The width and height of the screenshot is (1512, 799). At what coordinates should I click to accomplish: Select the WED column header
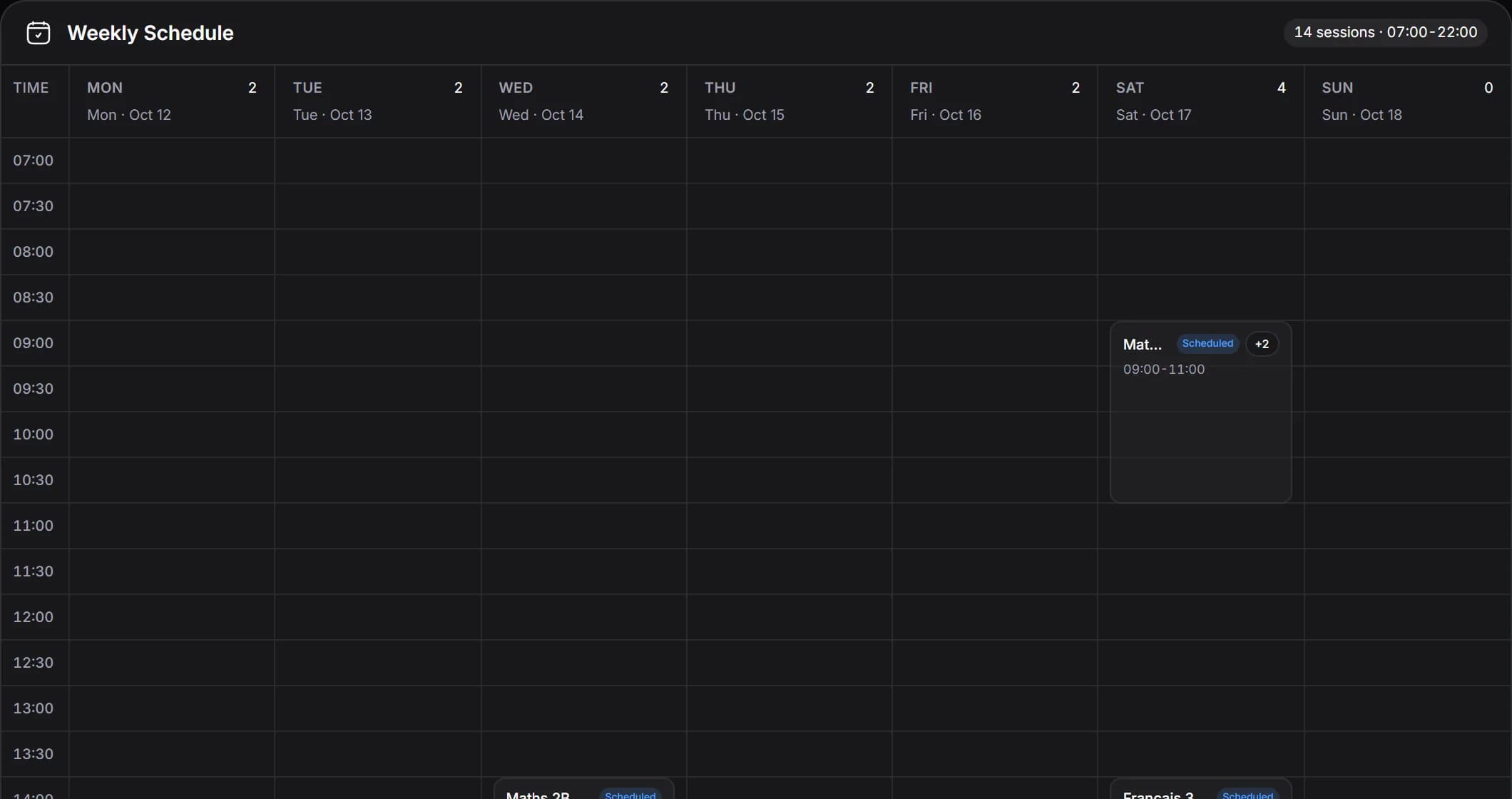click(x=583, y=101)
